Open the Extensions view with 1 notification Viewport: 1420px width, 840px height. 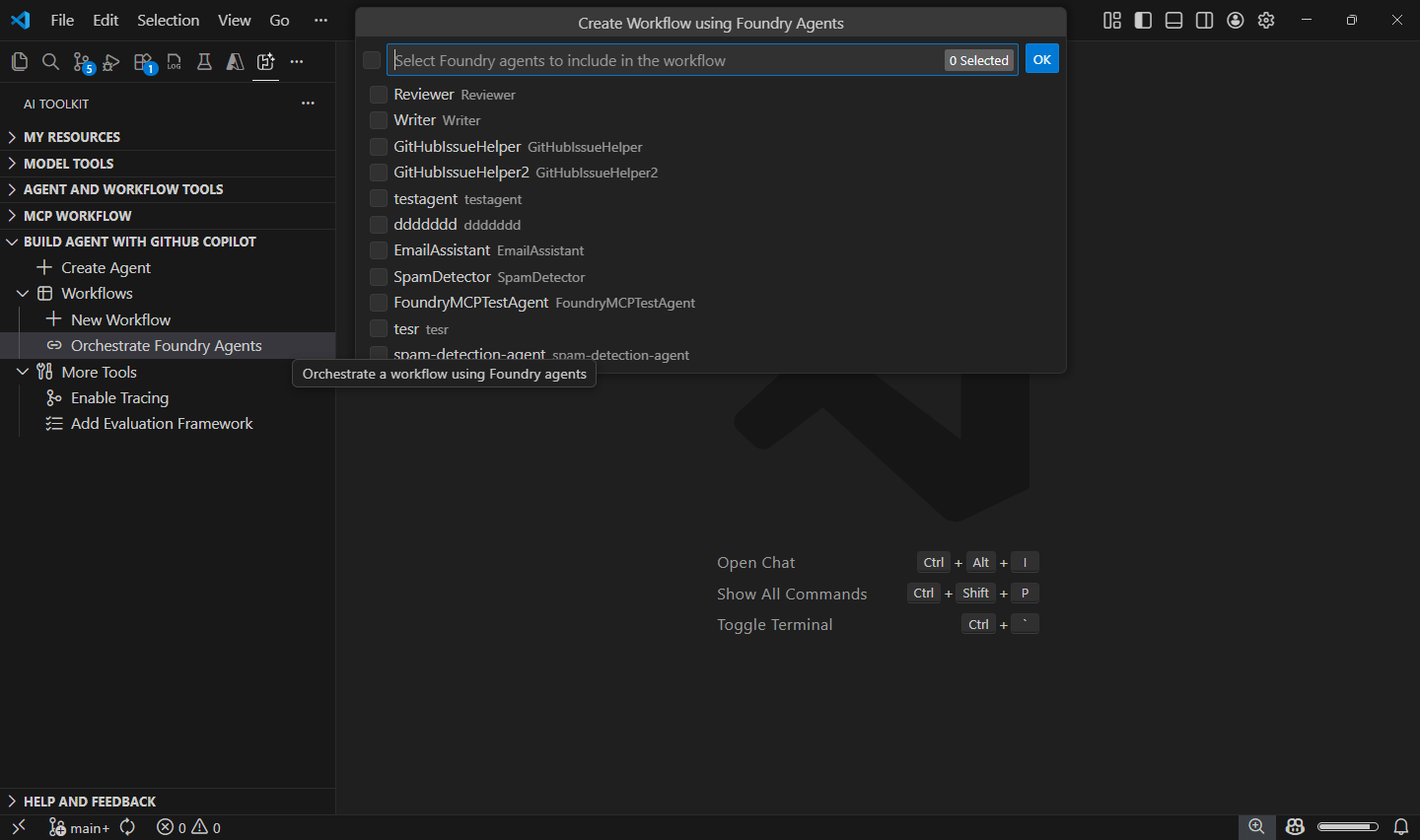pos(143,61)
